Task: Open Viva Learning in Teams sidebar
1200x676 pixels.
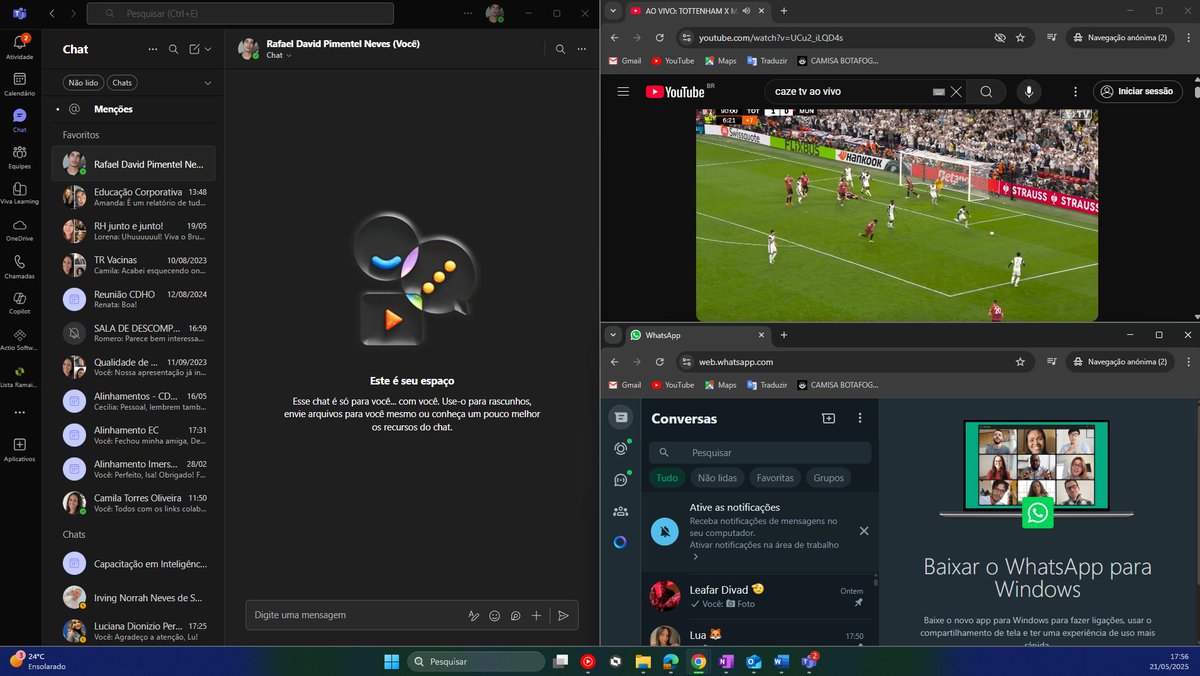Action: pyautogui.click(x=20, y=193)
